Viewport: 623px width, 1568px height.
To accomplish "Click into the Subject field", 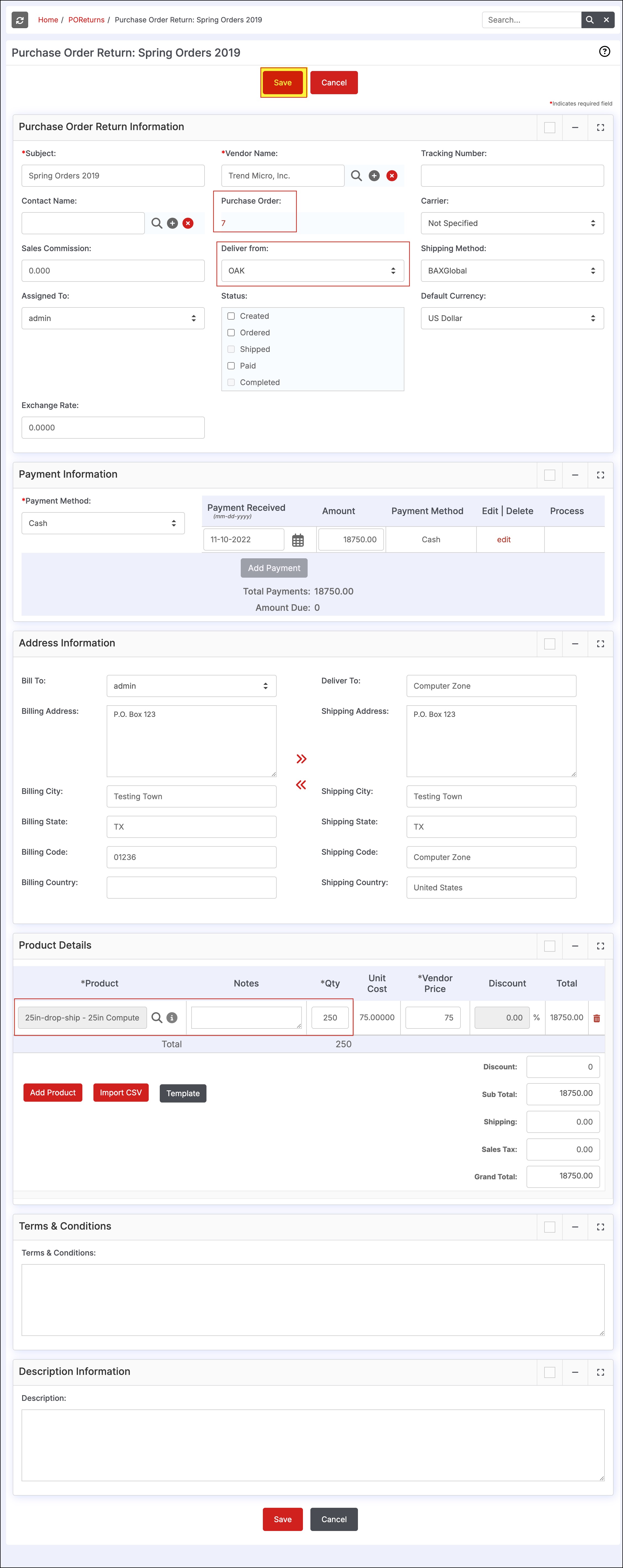I will 113,176.
